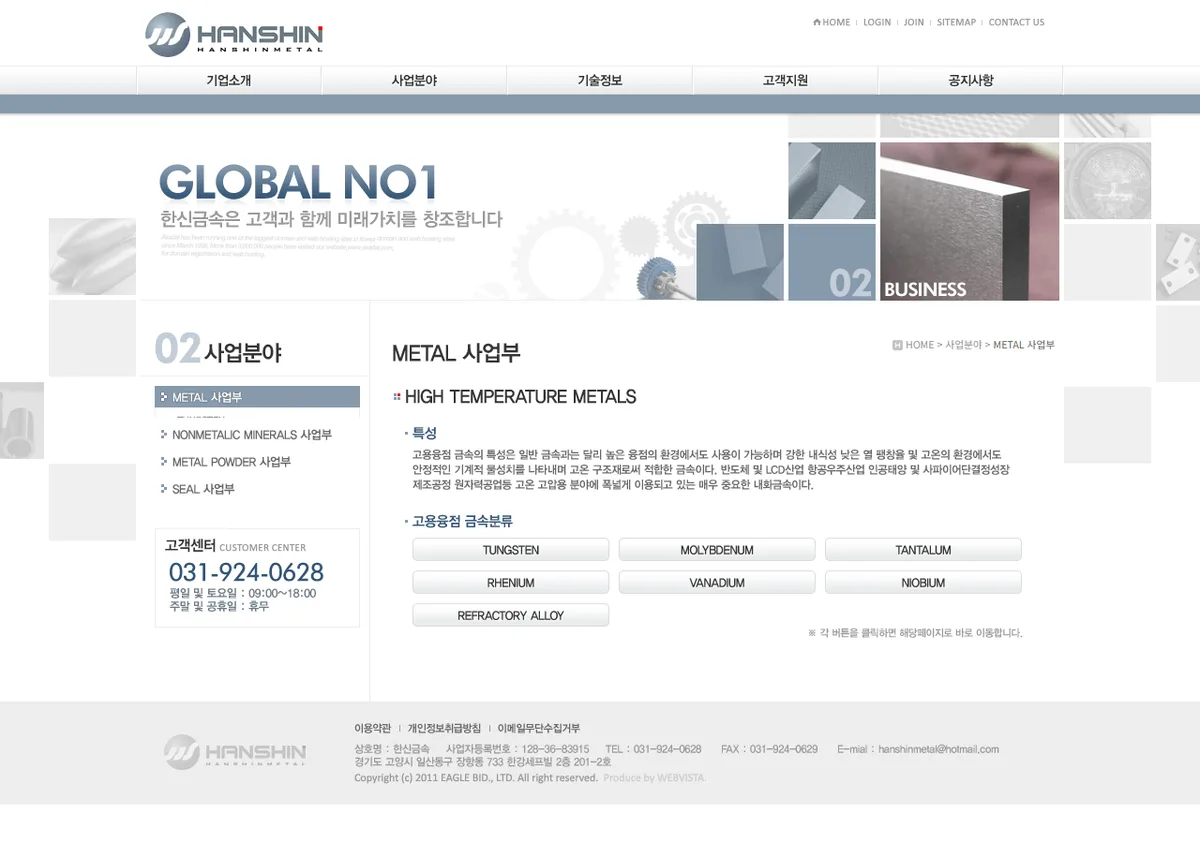
Task: Go to HOME in the top utility menu
Action: tap(836, 22)
